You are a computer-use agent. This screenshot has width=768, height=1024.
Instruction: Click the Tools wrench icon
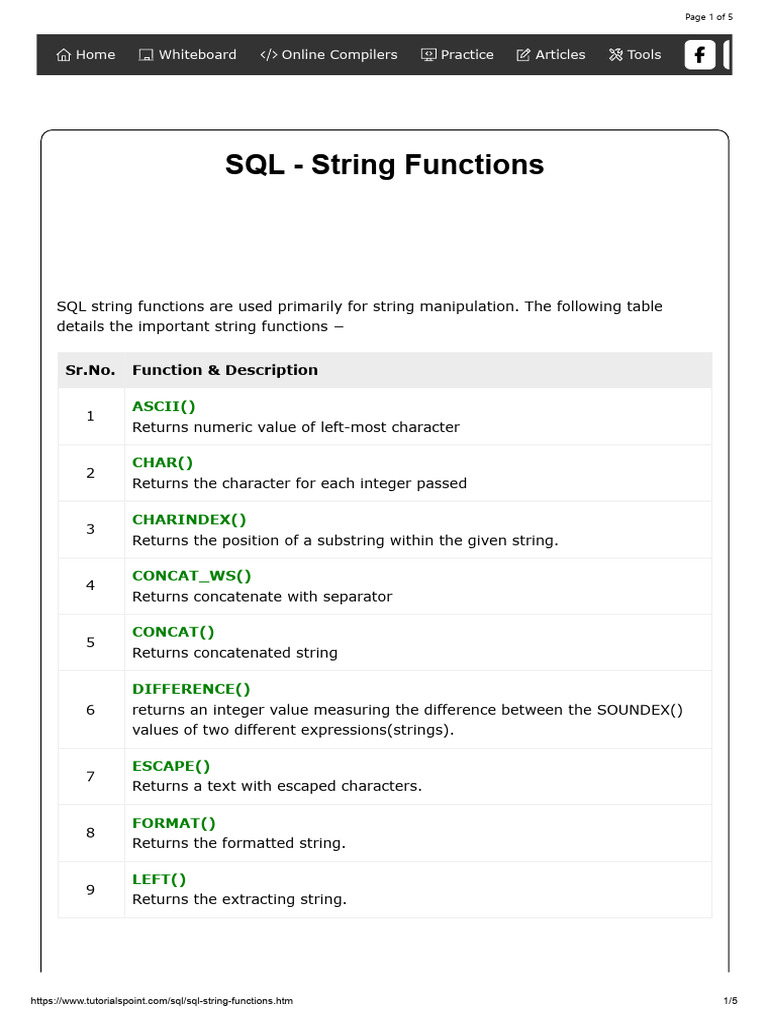point(616,55)
